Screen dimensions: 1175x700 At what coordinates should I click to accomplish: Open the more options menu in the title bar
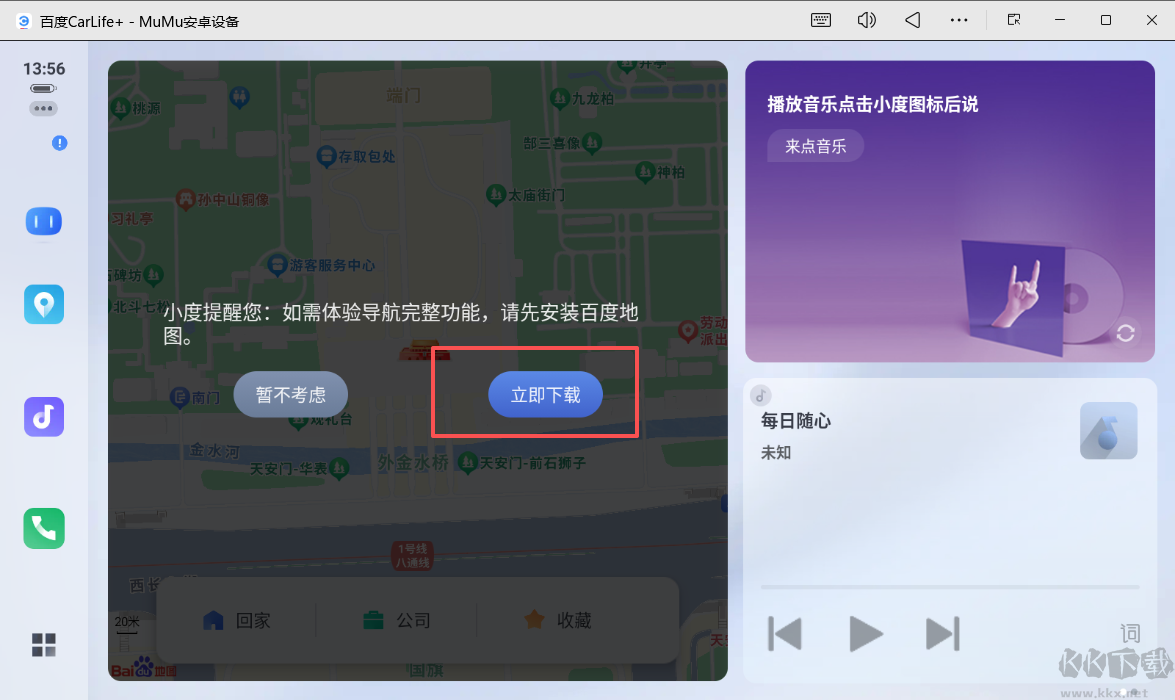(x=959, y=20)
